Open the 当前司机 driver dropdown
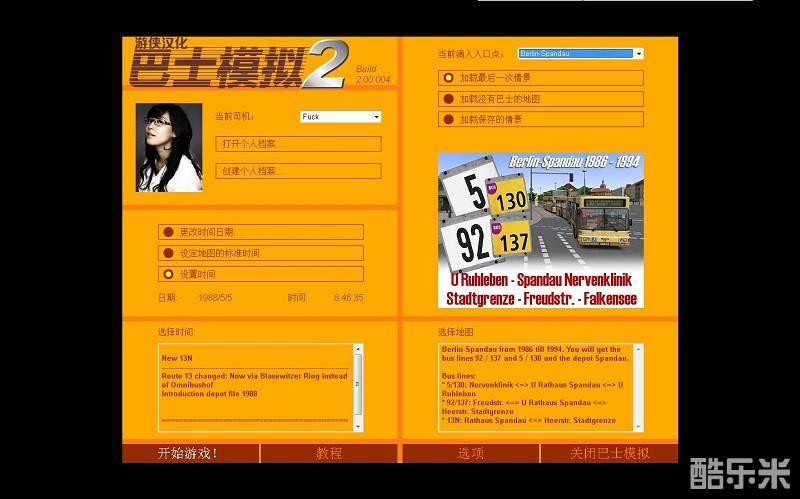This screenshot has height=499, width=800. 376,117
